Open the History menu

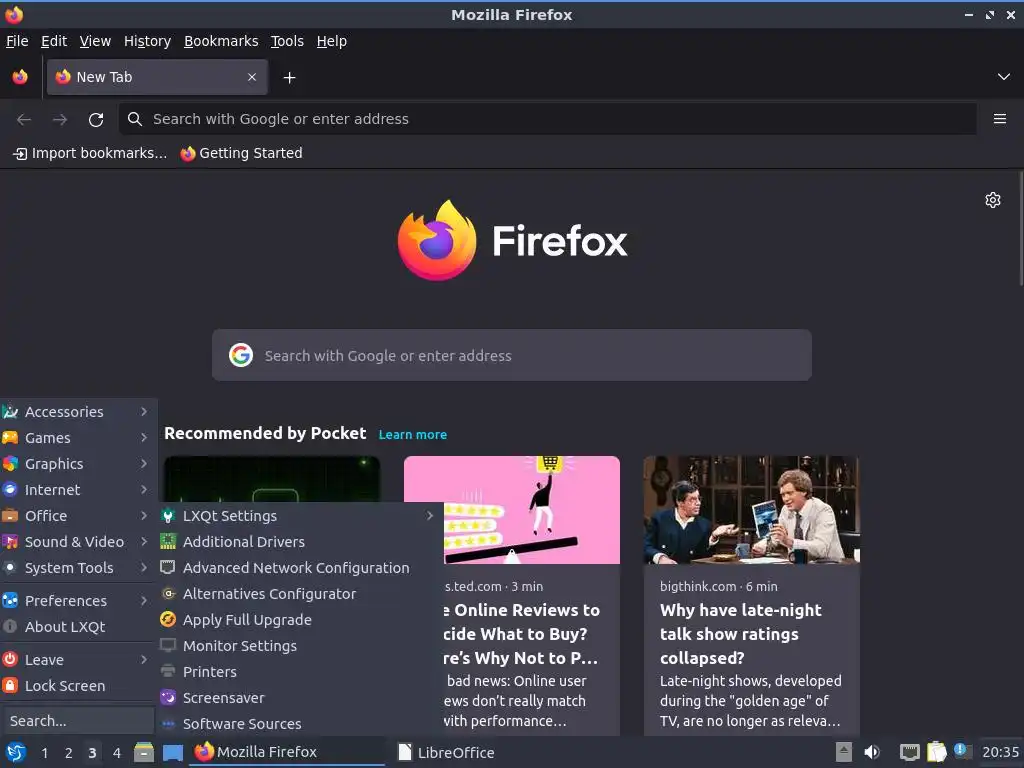pos(148,41)
